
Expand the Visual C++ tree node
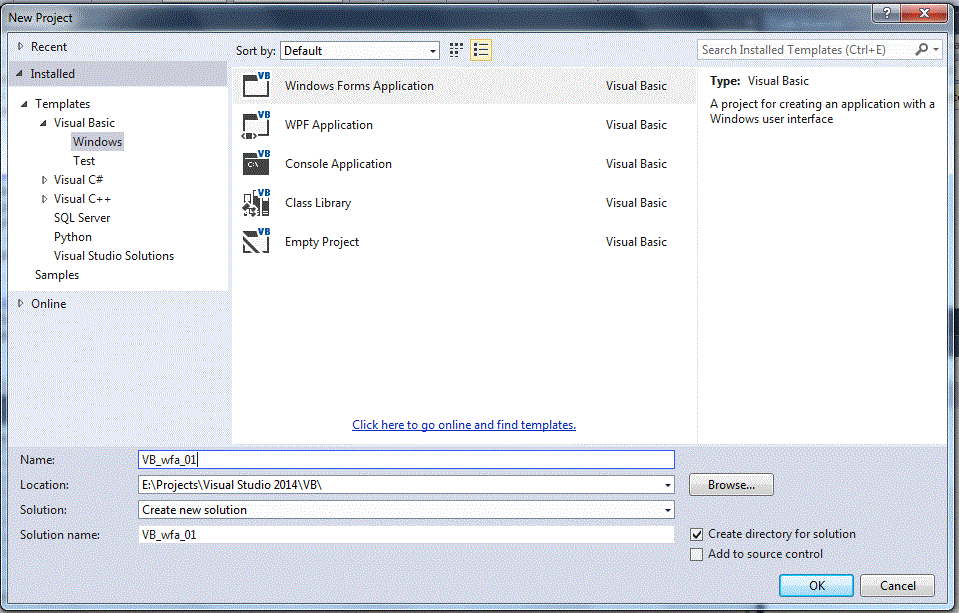point(44,199)
